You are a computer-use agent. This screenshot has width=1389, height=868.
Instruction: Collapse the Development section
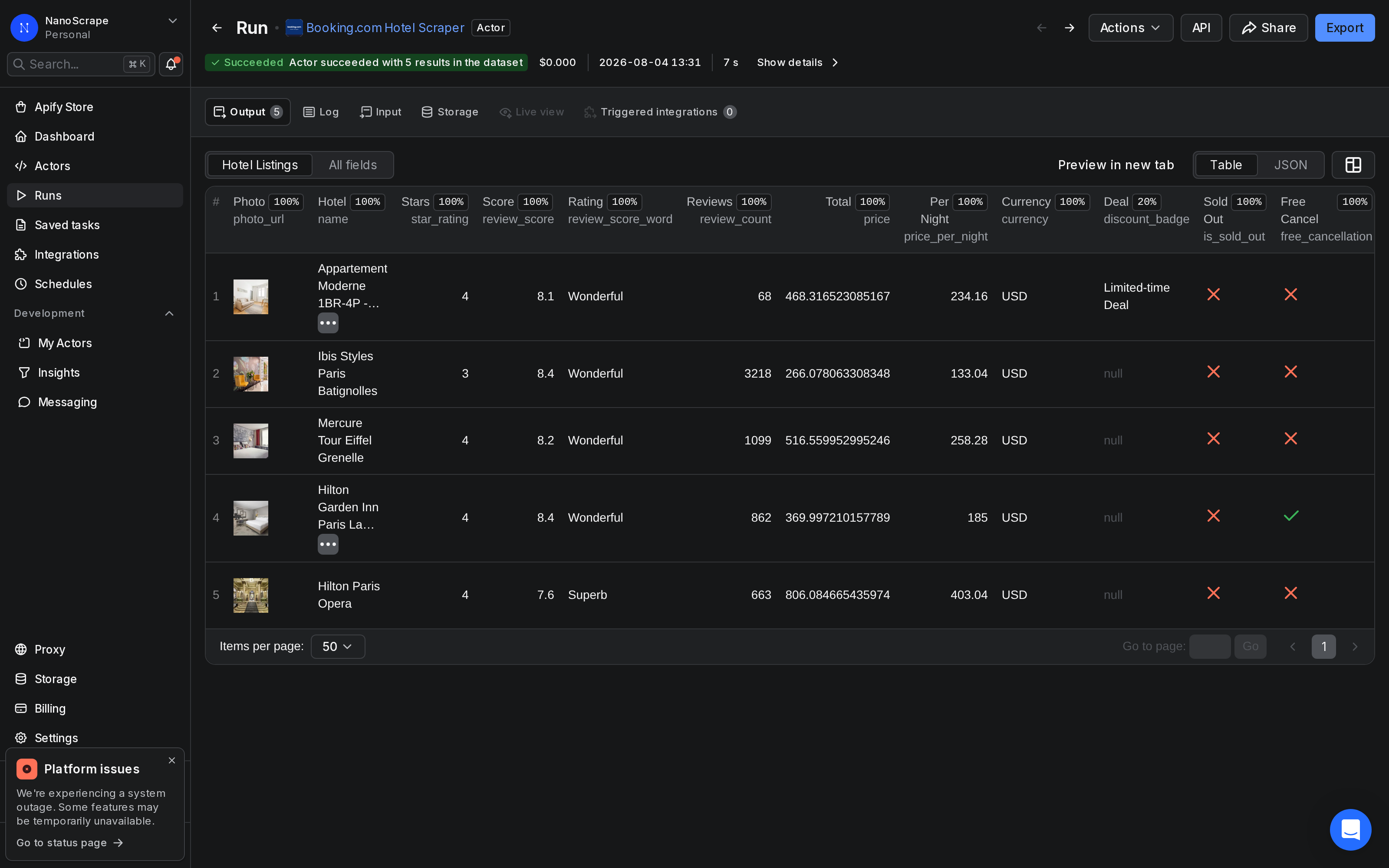click(x=169, y=313)
